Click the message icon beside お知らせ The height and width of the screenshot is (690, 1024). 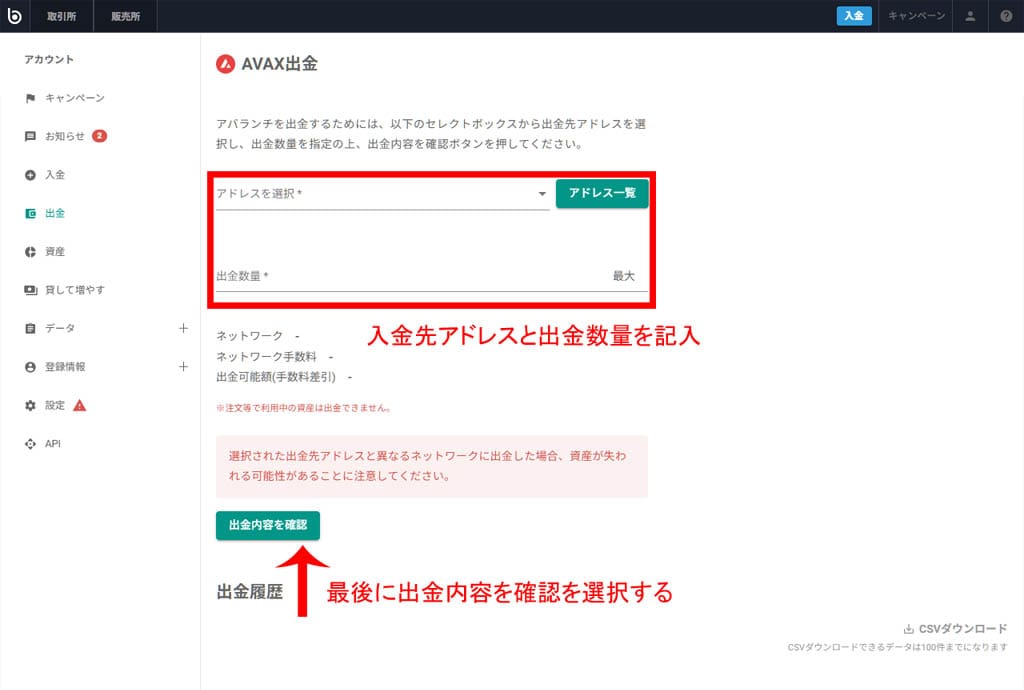tap(30, 136)
